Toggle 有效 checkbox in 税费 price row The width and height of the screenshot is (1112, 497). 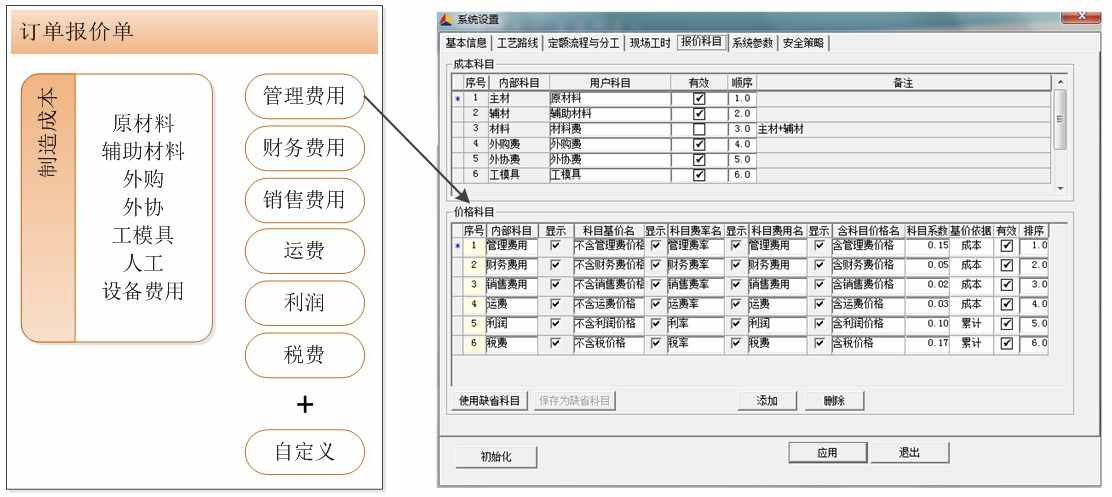click(1006, 344)
